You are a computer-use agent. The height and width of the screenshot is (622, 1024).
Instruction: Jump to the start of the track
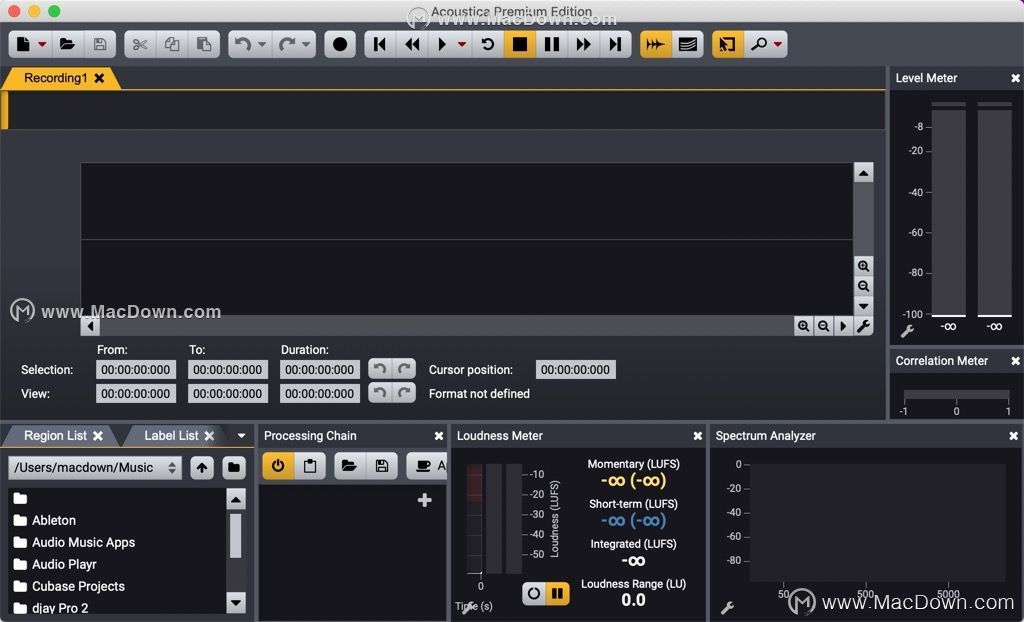click(379, 44)
